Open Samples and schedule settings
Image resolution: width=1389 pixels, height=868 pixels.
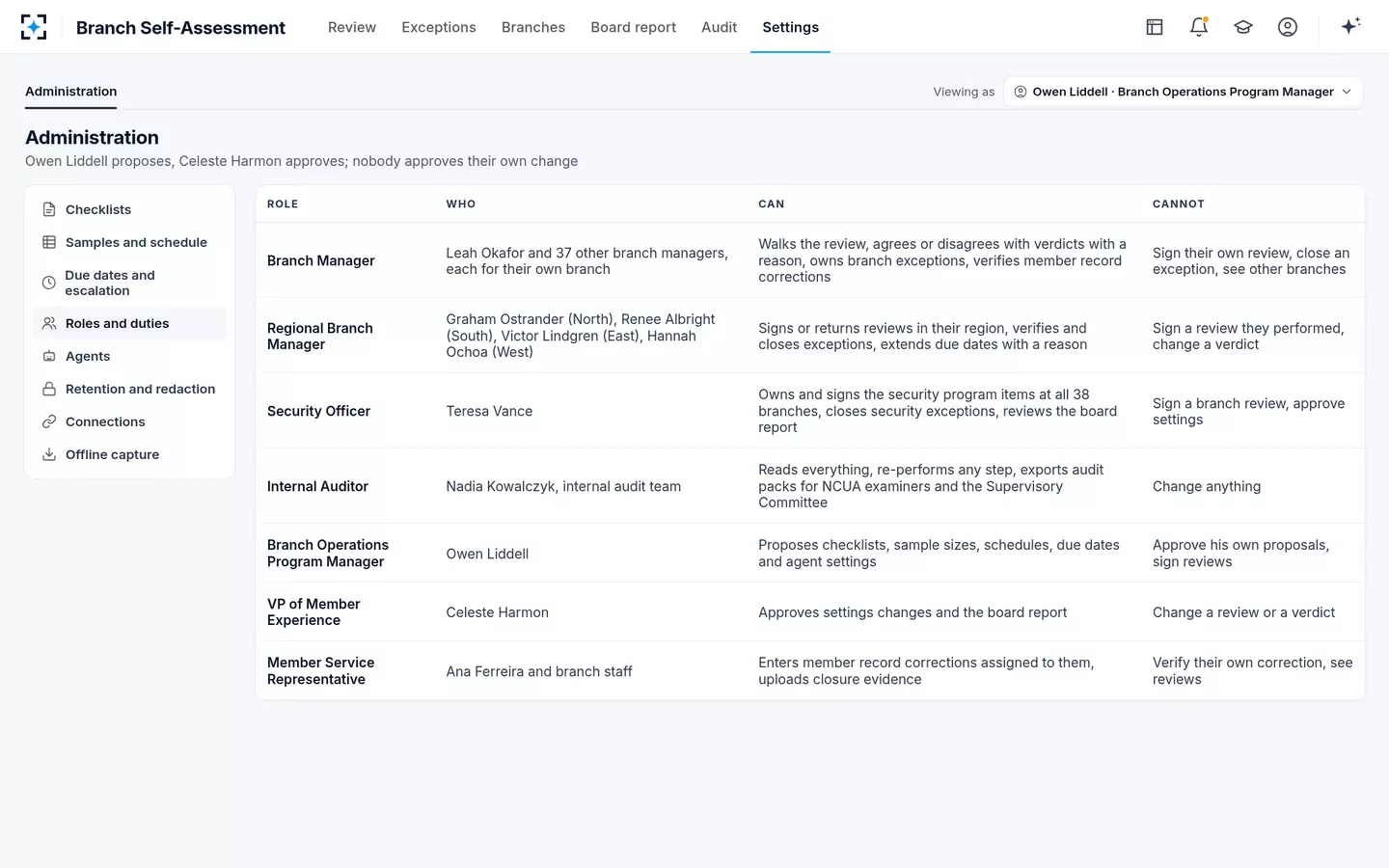(x=129, y=242)
